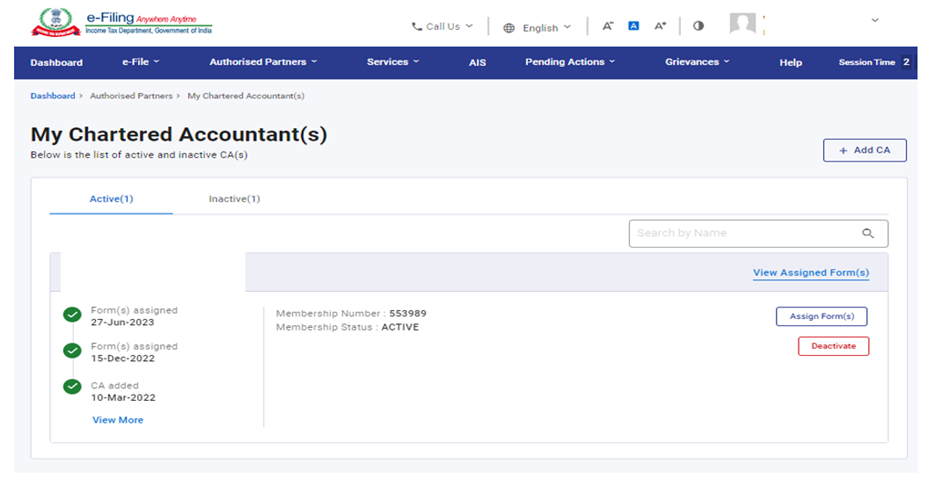Click the user profile avatar
936x486 pixels.
743,24
